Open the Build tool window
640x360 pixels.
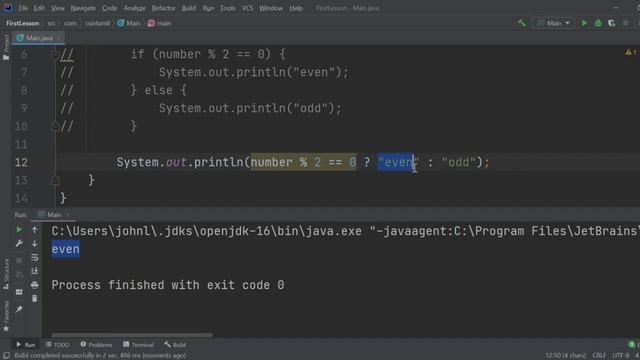click(x=175, y=345)
